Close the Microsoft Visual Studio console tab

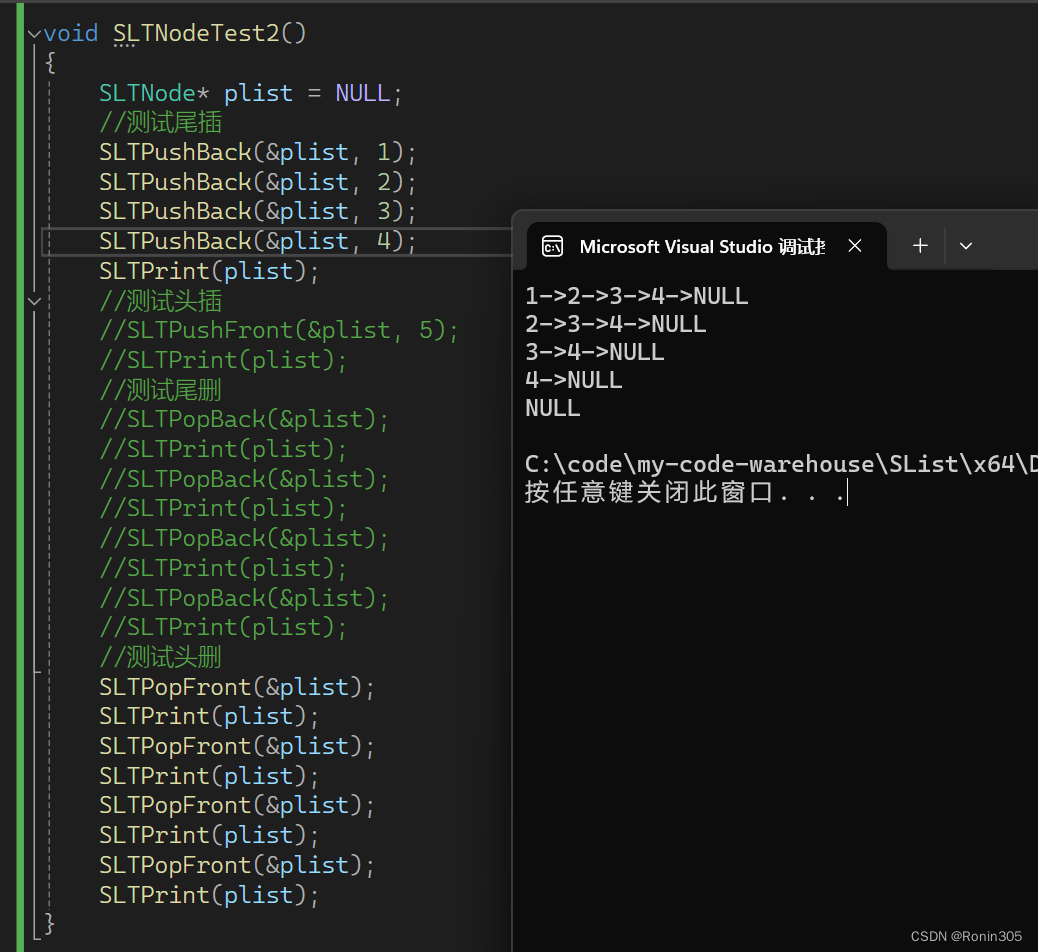point(855,246)
